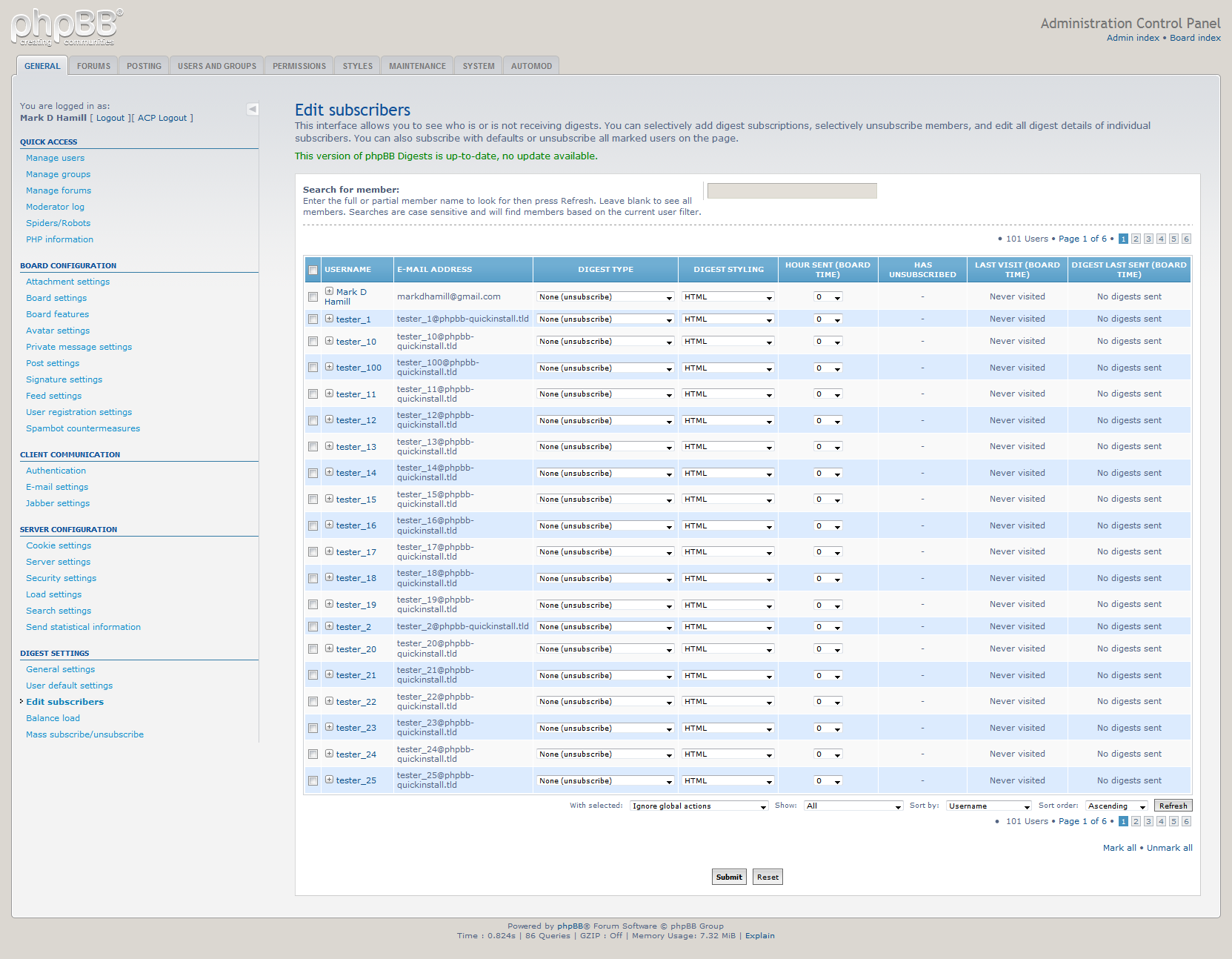Open Balance load in sidebar
Image resolution: width=1232 pixels, height=959 pixels.
[x=53, y=718]
